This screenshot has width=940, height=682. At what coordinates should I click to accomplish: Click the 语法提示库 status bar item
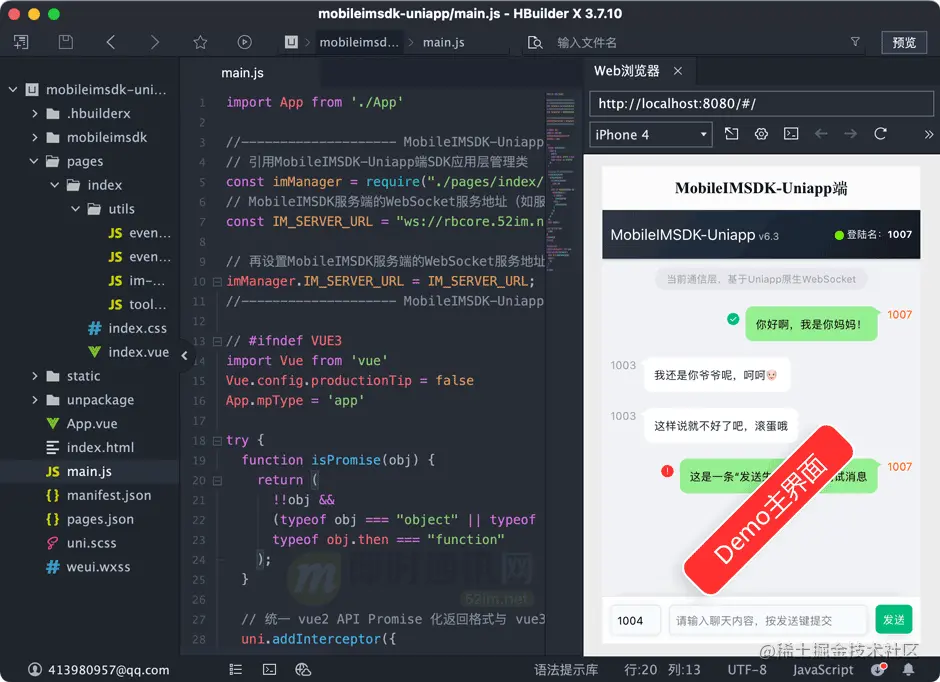(566, 669)
